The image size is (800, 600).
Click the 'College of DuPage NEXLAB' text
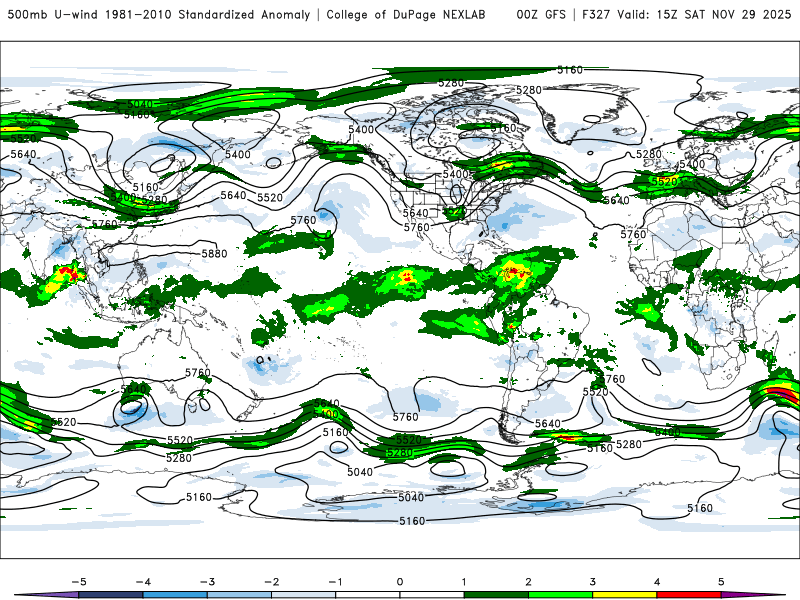pos(406,14)
